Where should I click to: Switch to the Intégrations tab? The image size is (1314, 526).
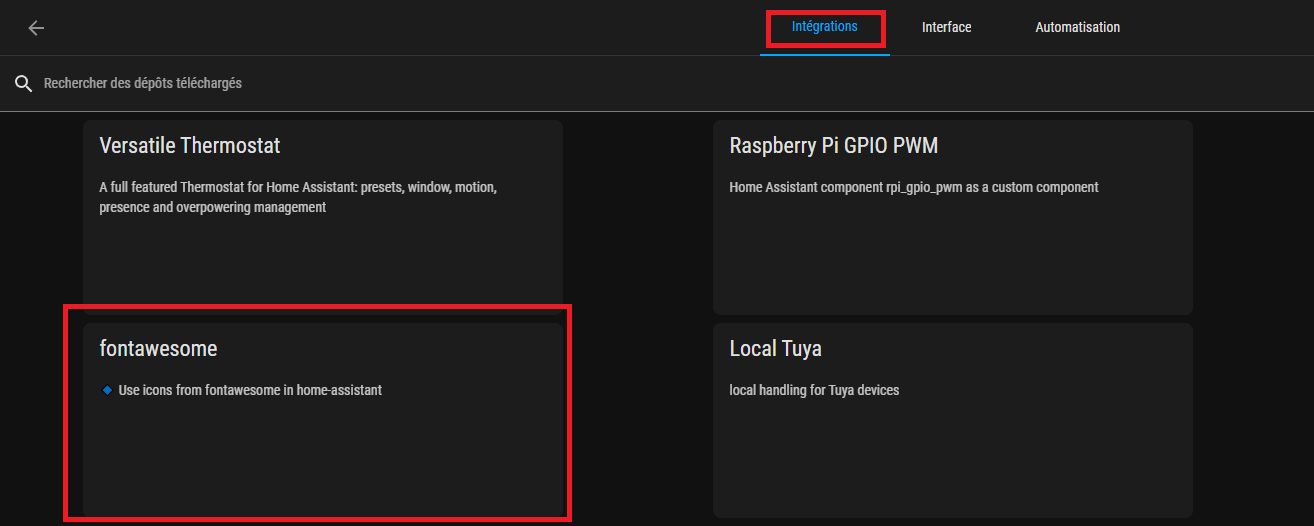824,27
